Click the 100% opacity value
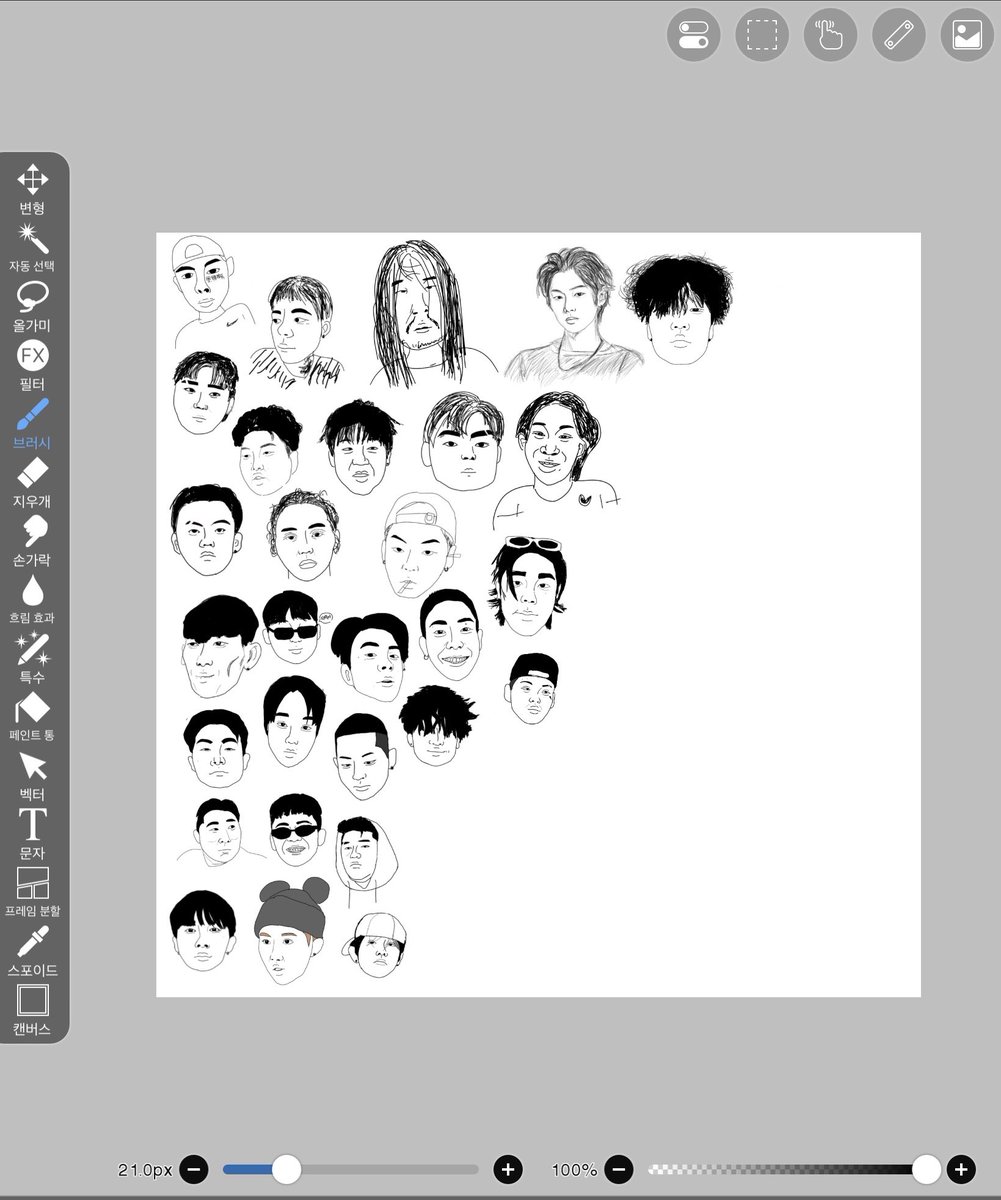The image size is (1001, 1200). (574, 1170)
